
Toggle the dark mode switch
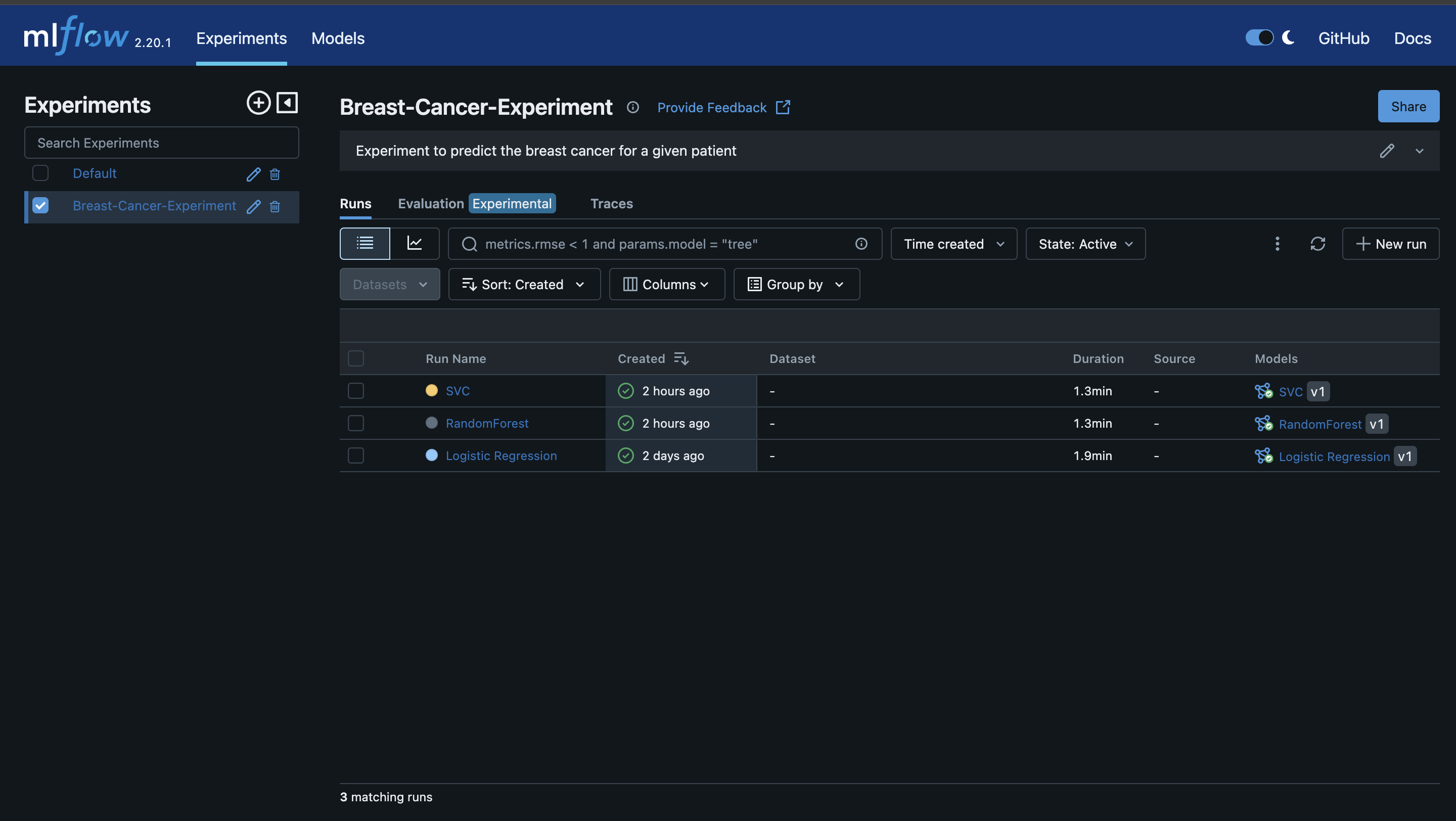(x=1259, y=38)
